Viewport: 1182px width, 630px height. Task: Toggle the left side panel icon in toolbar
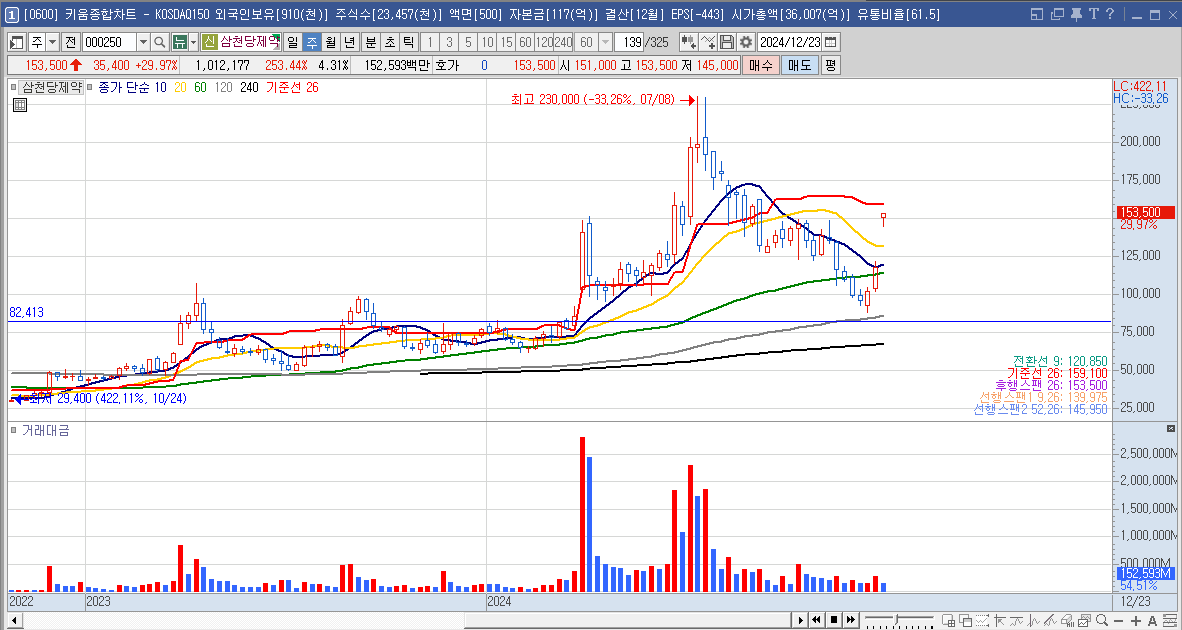click(17, 42)
